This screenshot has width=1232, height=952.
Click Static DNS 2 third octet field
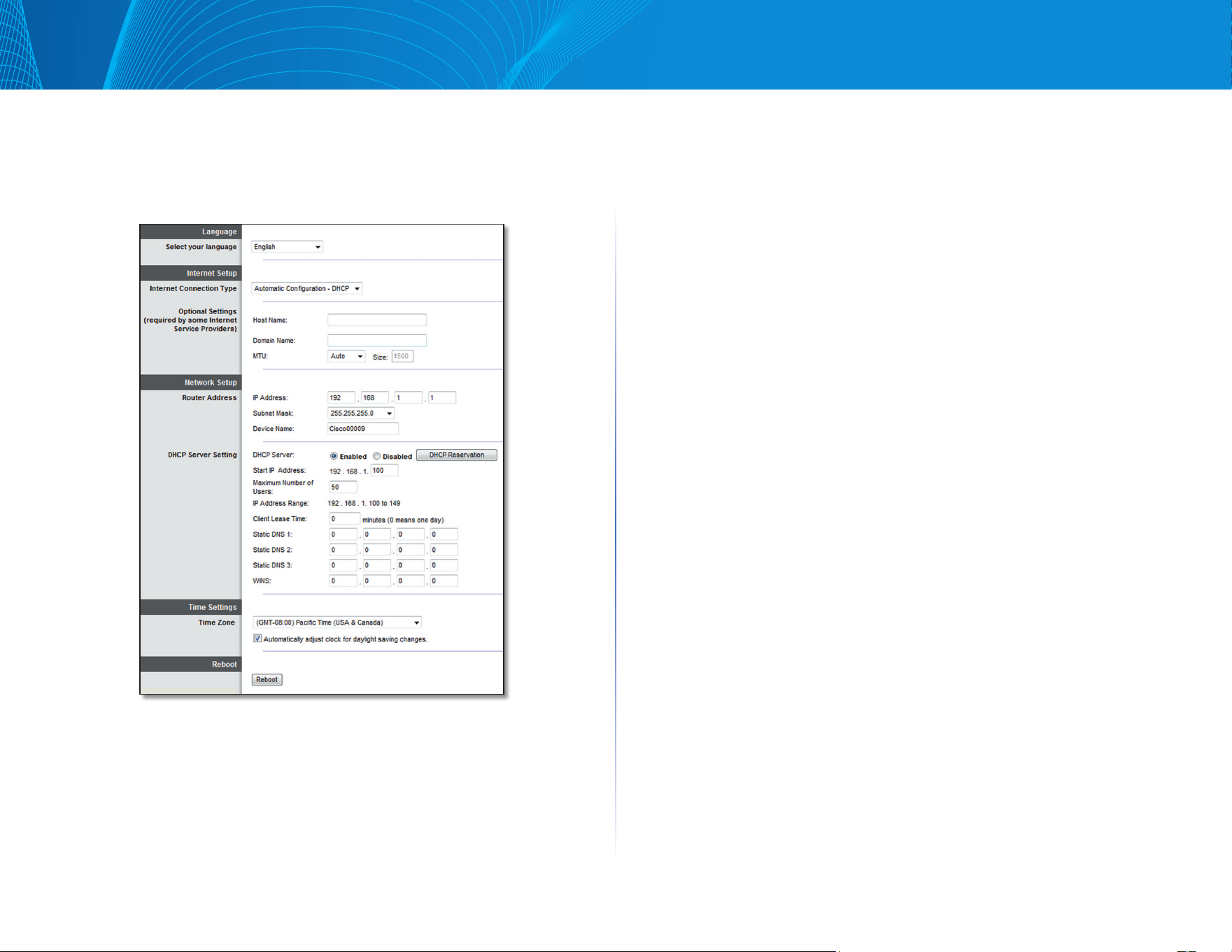coord(411,550)
